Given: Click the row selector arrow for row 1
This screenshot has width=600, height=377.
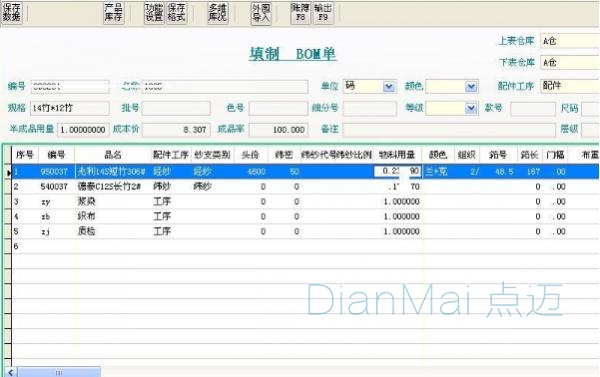Looking at the screenshot, I should (8, 172).
